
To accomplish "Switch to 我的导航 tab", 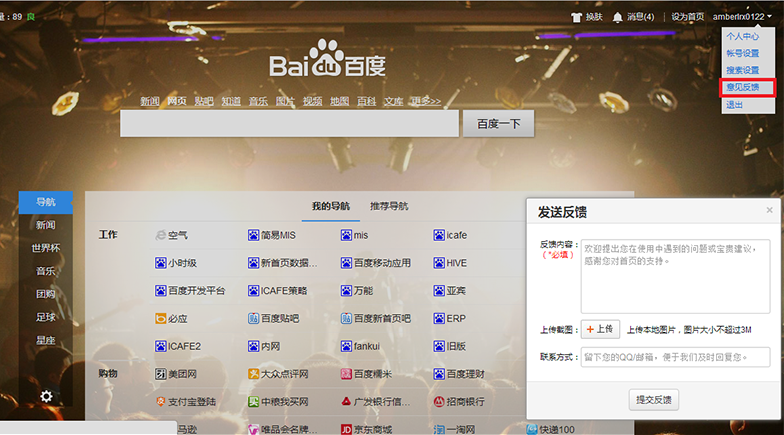I will 331,206.
